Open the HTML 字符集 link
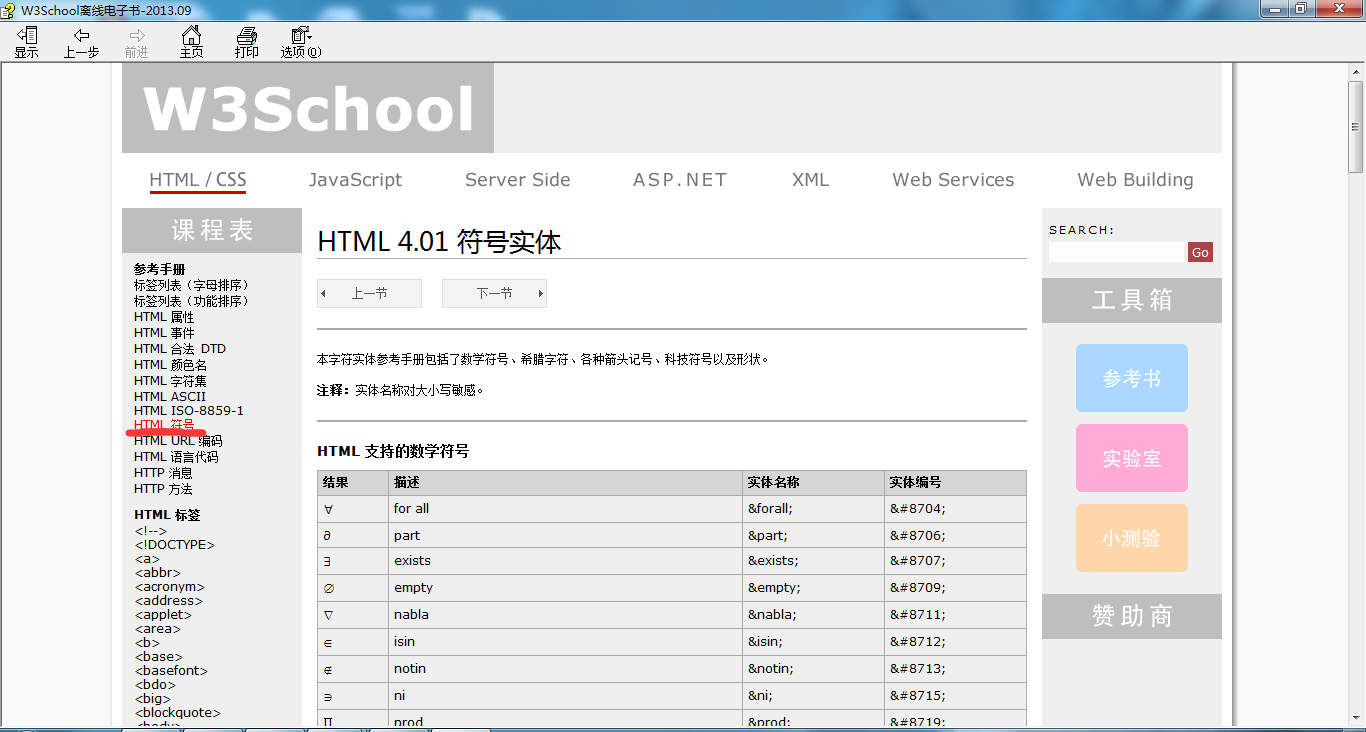The image size is (1366, 732). (171, 381)
